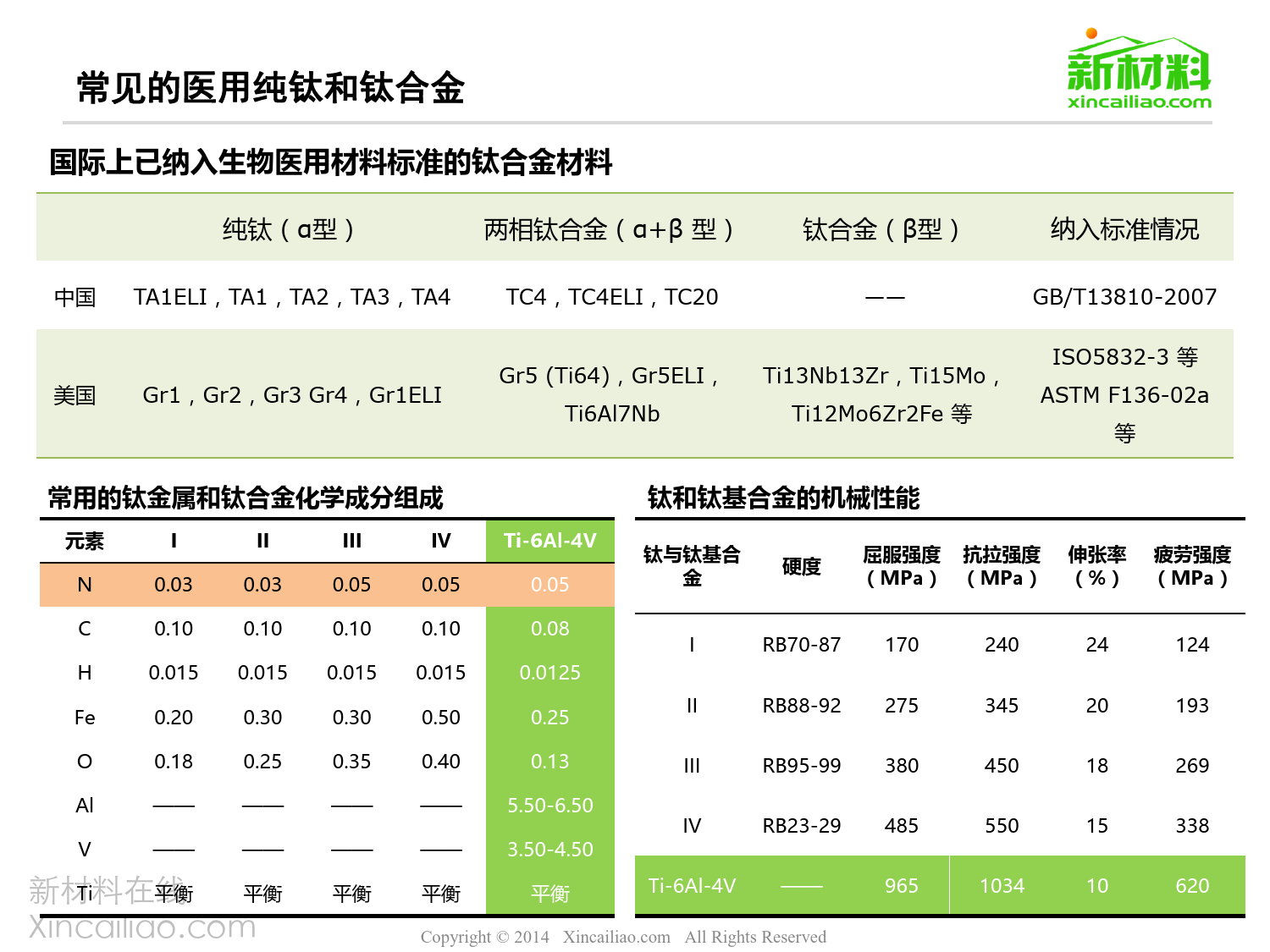Viewport: 1270px width, 952px height.
Task: Click the column header 两相钛合金（α+β 型）
Action: click(x=608, y=229)
